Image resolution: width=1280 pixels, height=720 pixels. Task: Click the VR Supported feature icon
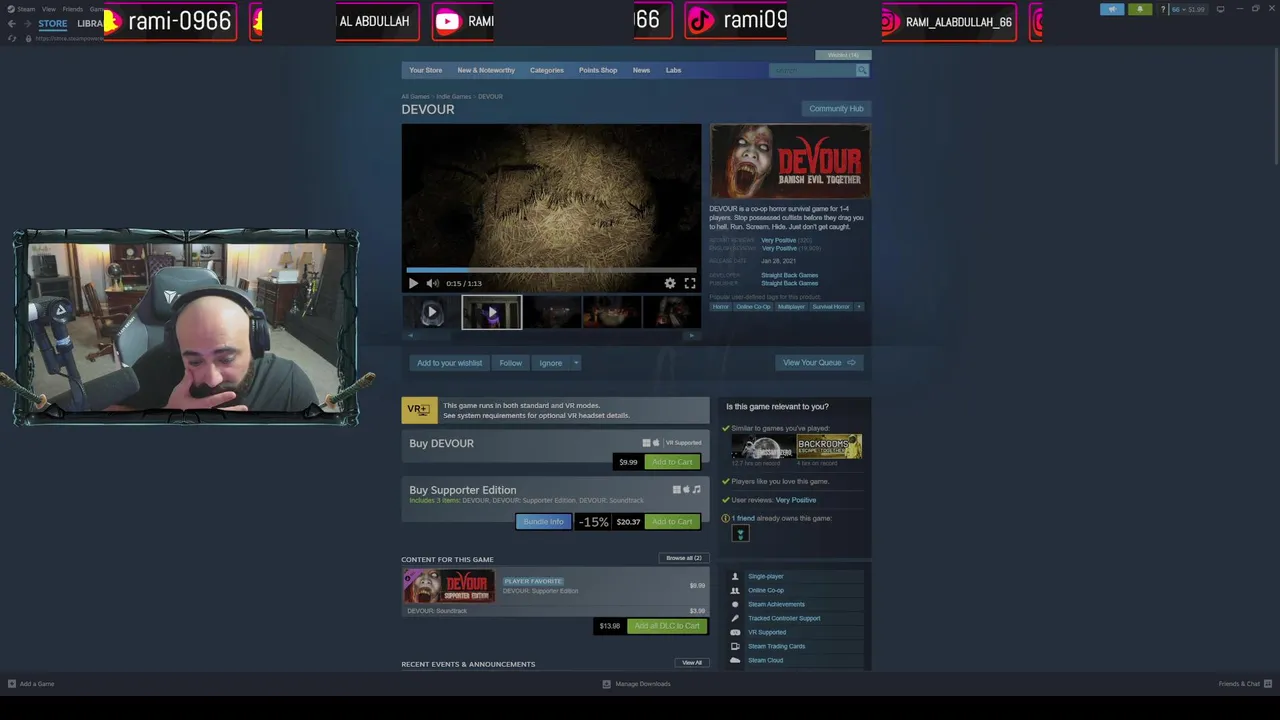pos(735,632)
